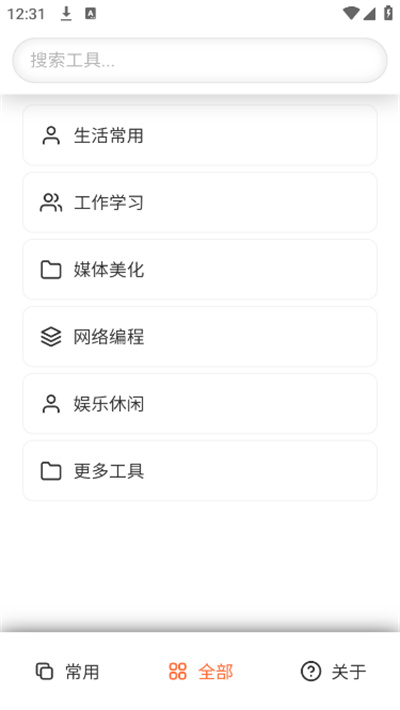
Task: Click the folder icon beside 更多工具
Action: pyautogui.click(x=51, y=470)
